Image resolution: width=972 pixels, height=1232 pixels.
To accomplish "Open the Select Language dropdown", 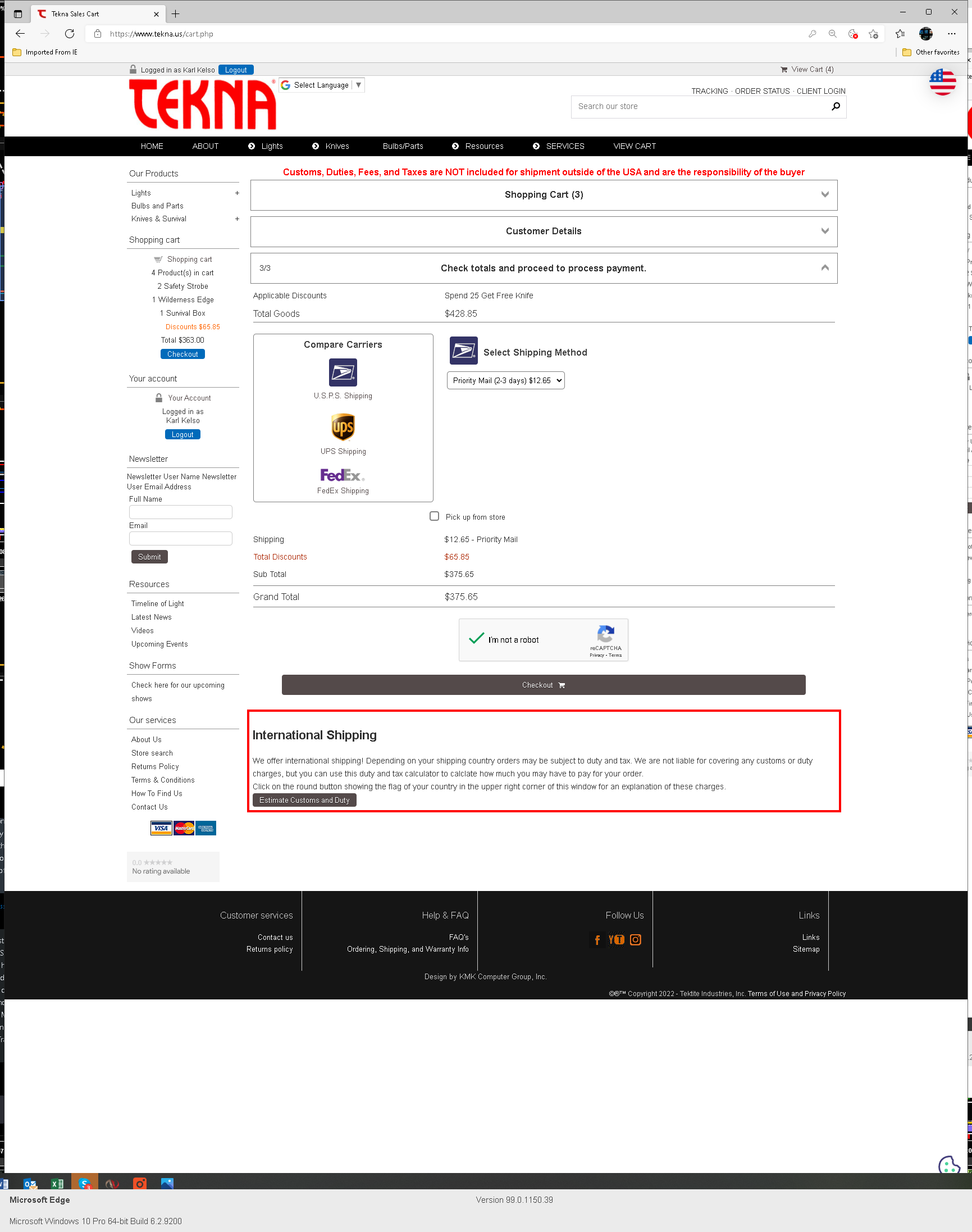I will point(322,85).
